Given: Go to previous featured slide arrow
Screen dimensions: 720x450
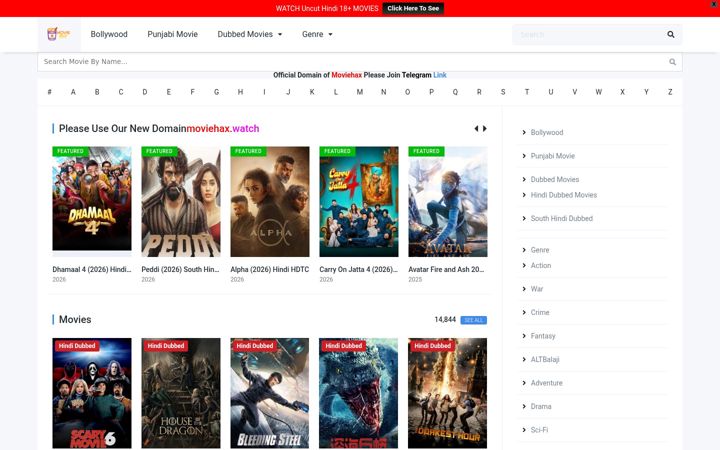Looking at the screenshot, I should (x=476, y=129).
